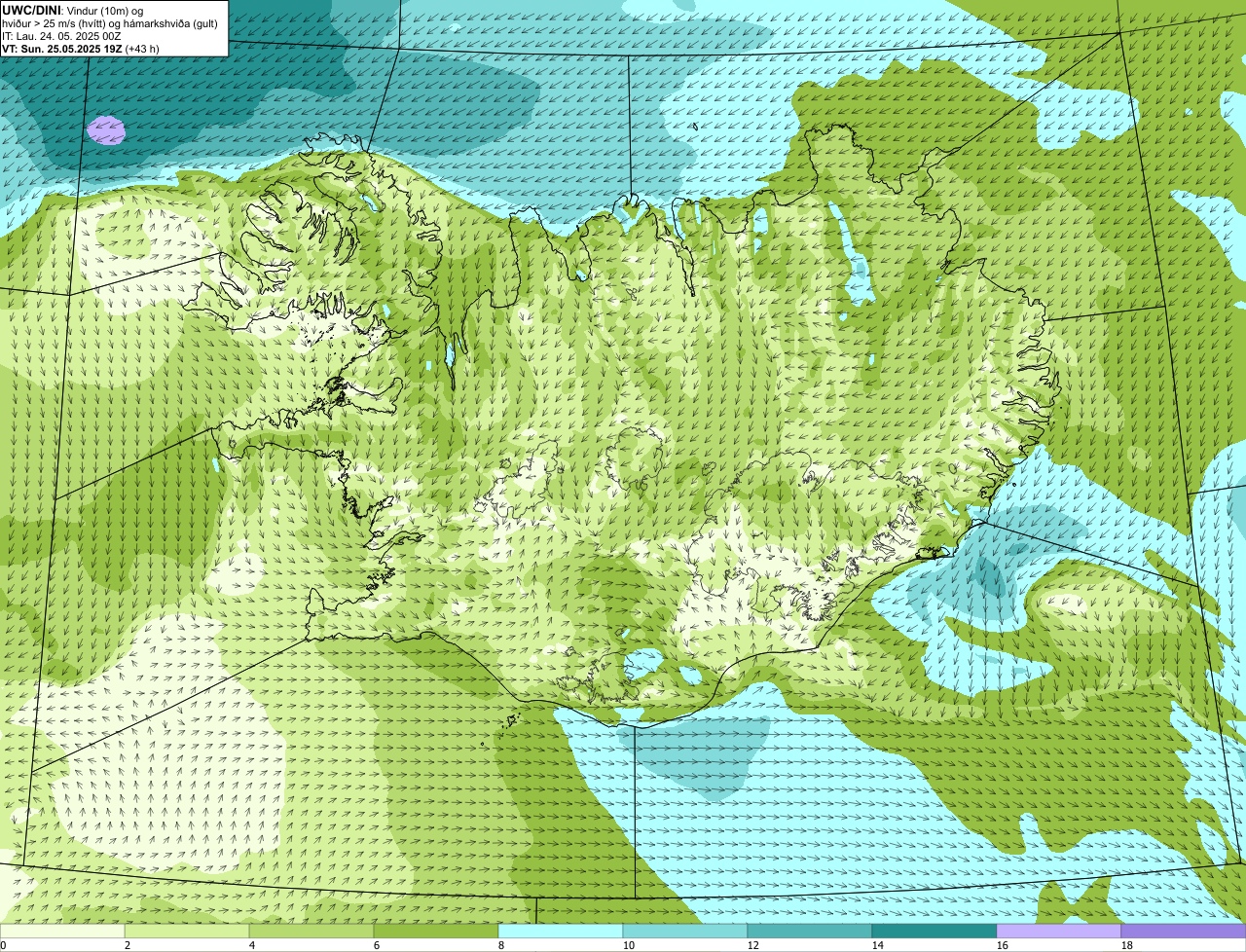Click the legend color between 12 and 14
The width and height of the screenshot is (1246, 952).
(x=810, y=932)
